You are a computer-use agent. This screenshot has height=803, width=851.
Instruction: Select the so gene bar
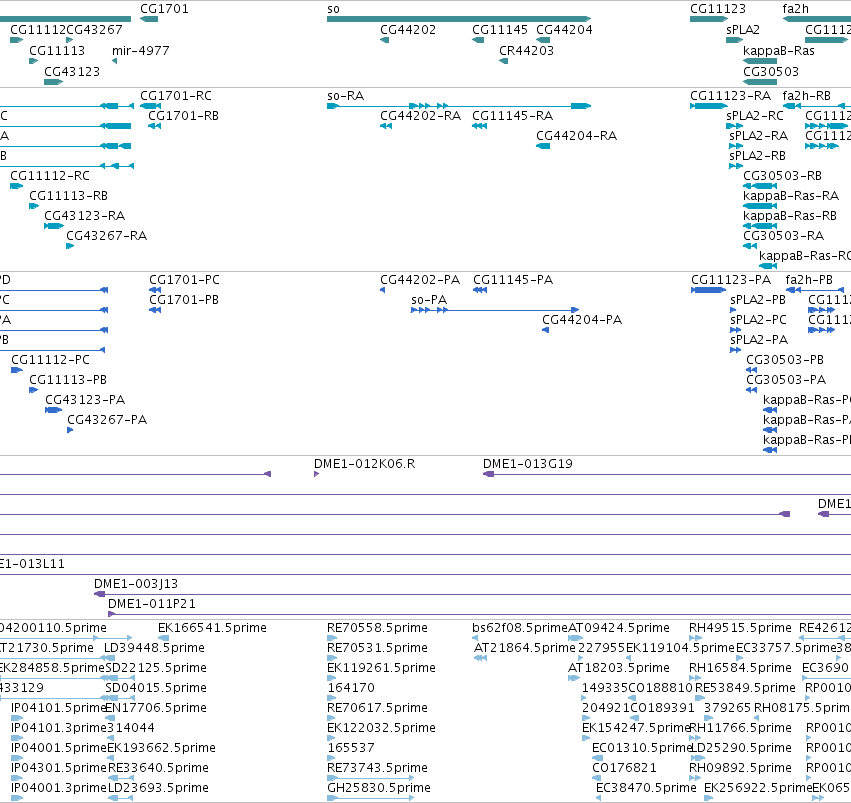click(x=459, y=19)
